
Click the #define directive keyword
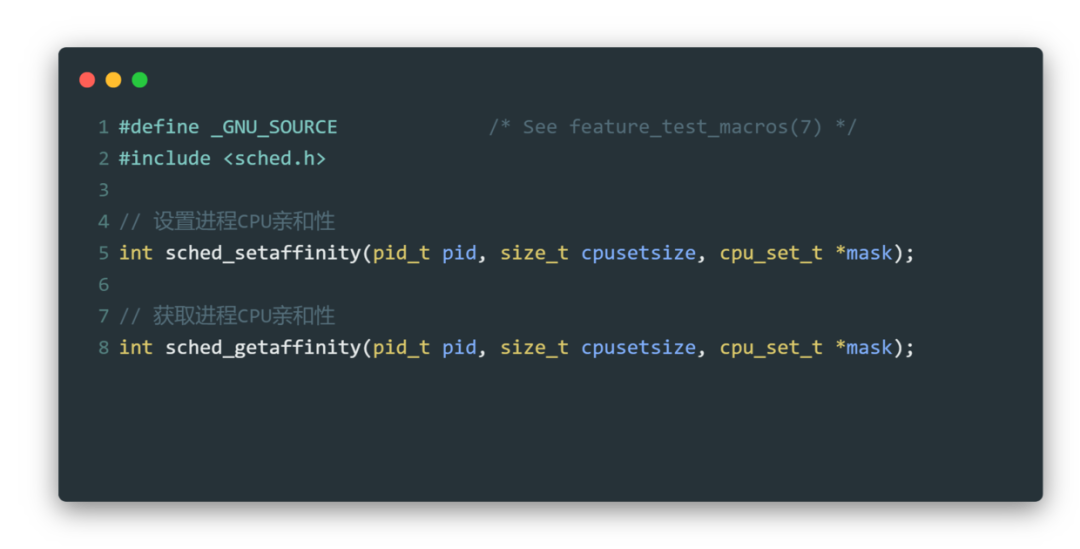tap(158, 127)
